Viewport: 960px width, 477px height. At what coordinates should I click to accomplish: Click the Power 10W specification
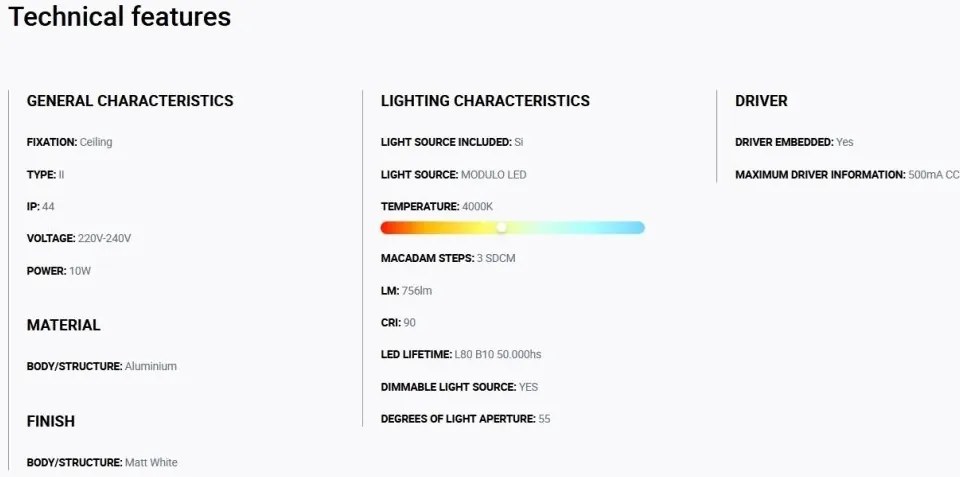pos(59,270)
